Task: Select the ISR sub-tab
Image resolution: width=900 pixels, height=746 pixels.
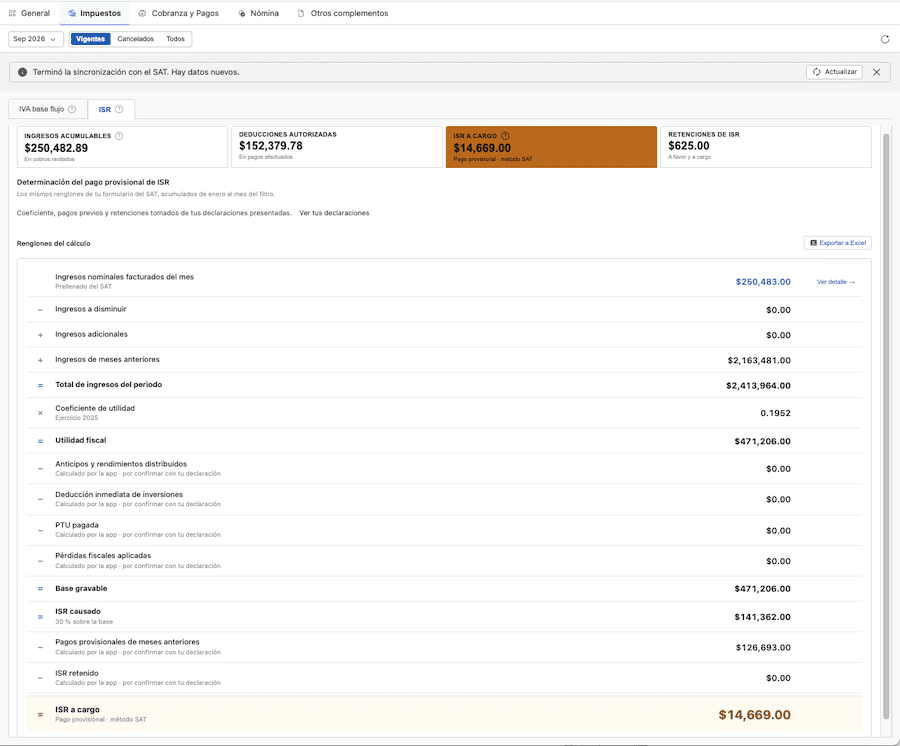Action: [111, 109]
